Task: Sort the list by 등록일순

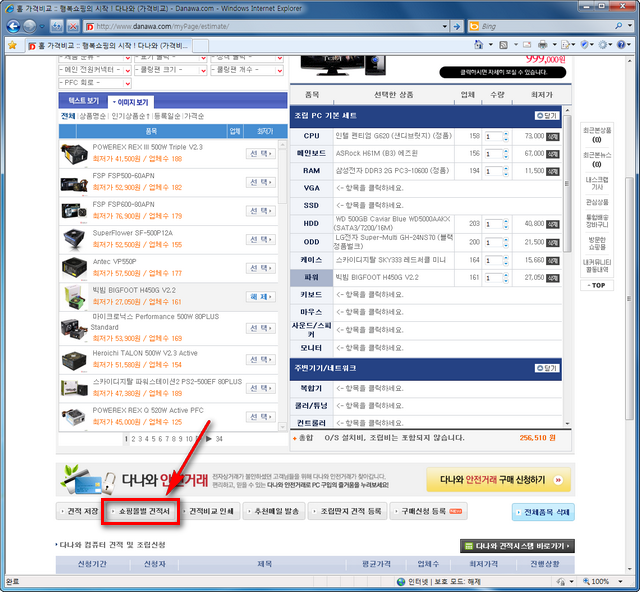Action: tap(167, 116)
